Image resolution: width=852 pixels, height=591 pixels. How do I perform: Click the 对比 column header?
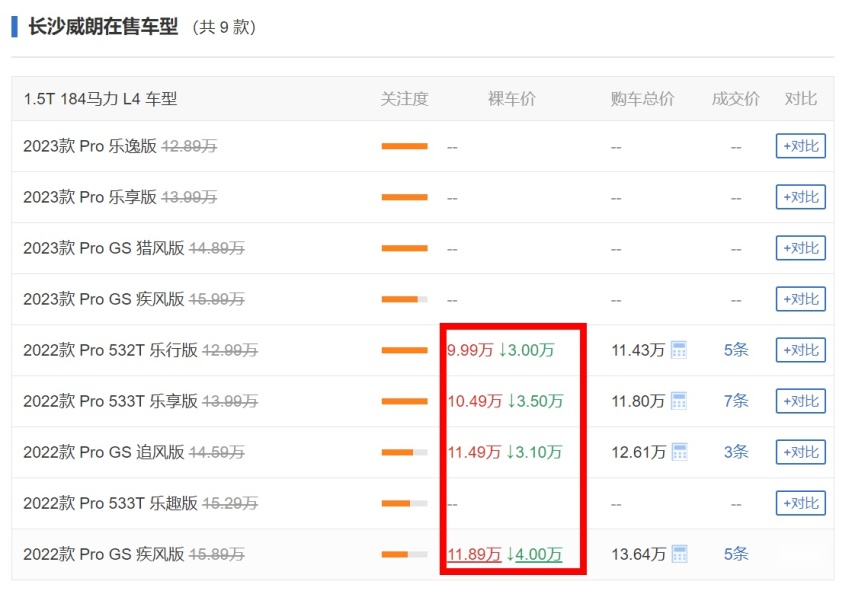tap(800, 99)
